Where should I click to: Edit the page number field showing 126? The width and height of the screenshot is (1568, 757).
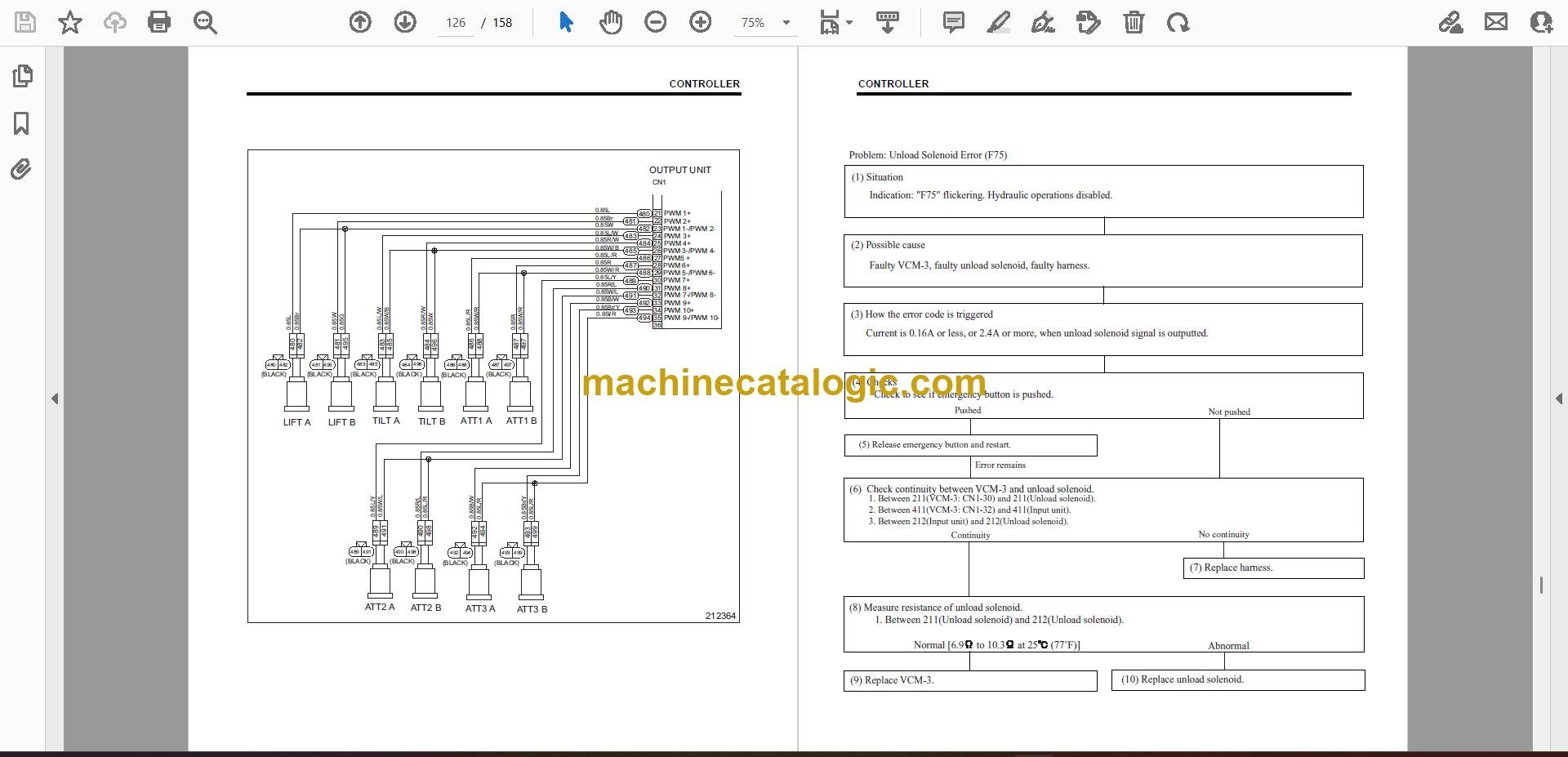tap(456, 23)
